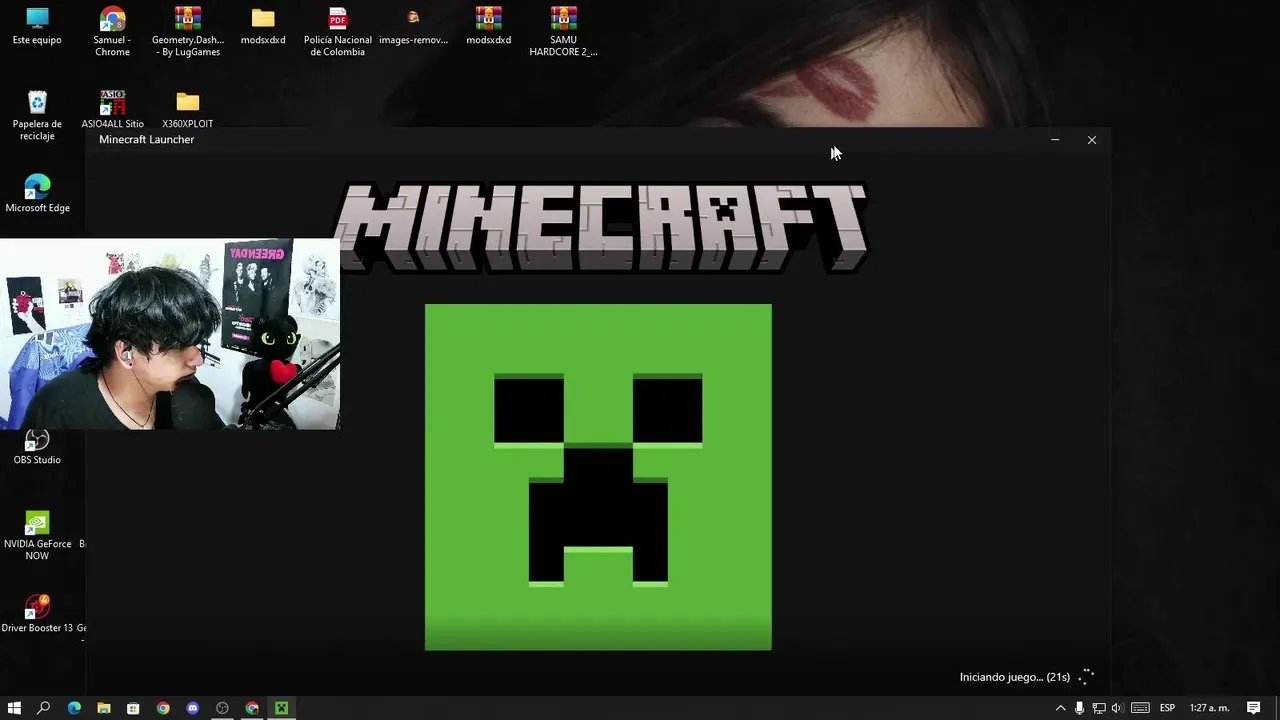The height and width of the screenshot is (720, 1280).
Task: Click the green Creeper face image
Action: tap(598, 477)
